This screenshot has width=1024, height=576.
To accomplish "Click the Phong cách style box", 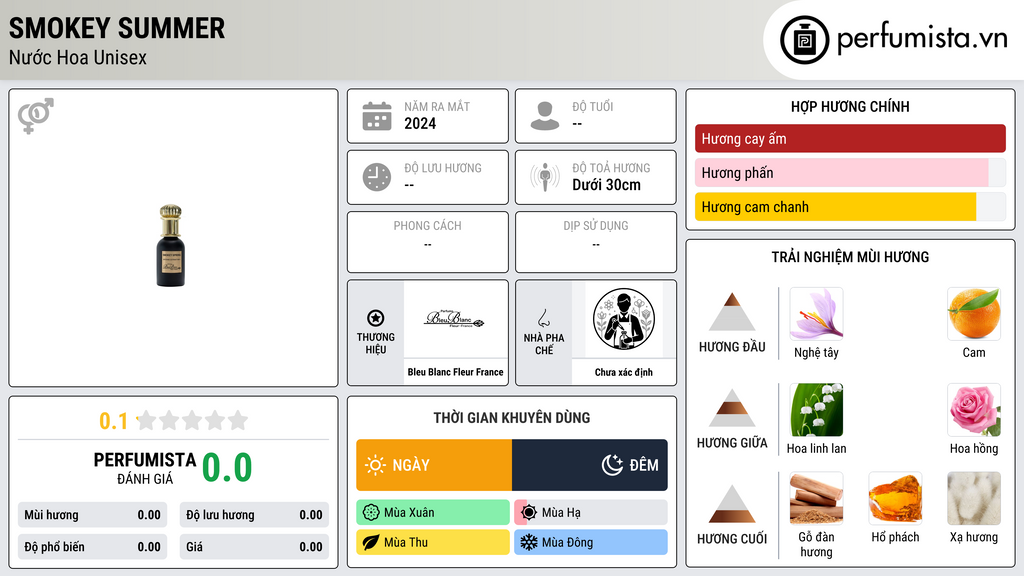I will (x=428, y=242).
